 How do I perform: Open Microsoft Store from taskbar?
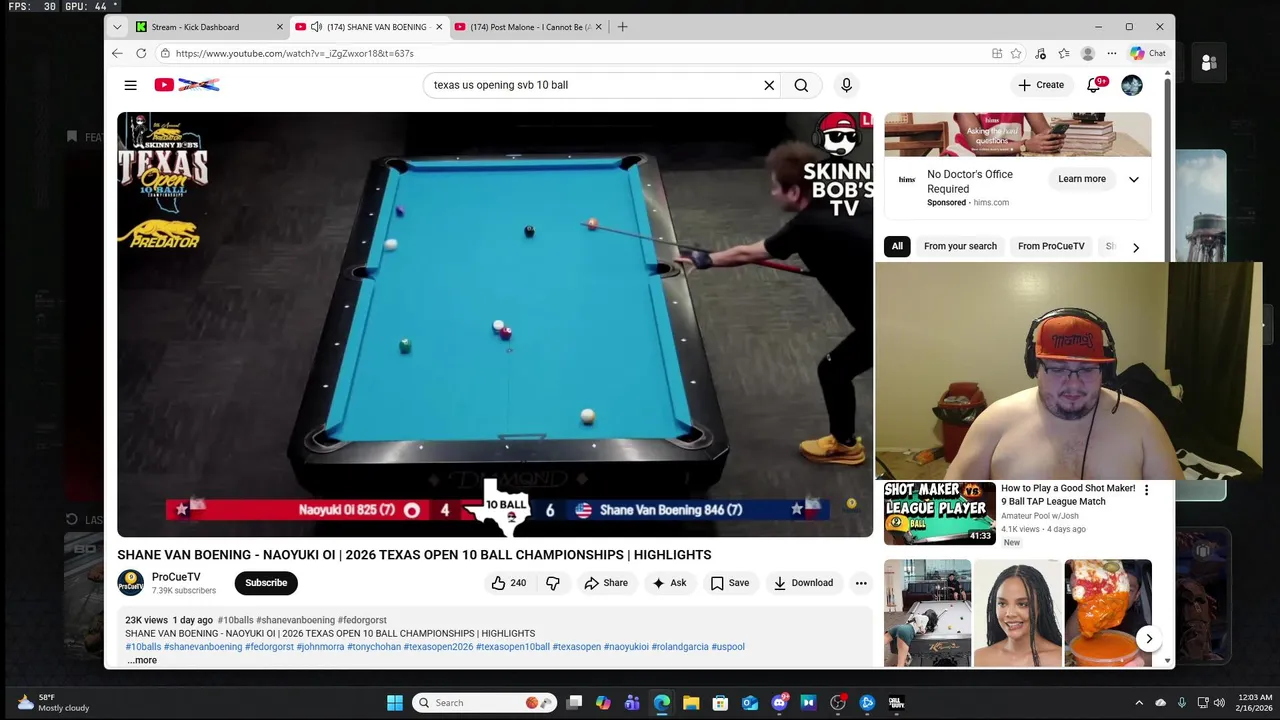click(720, 703)
